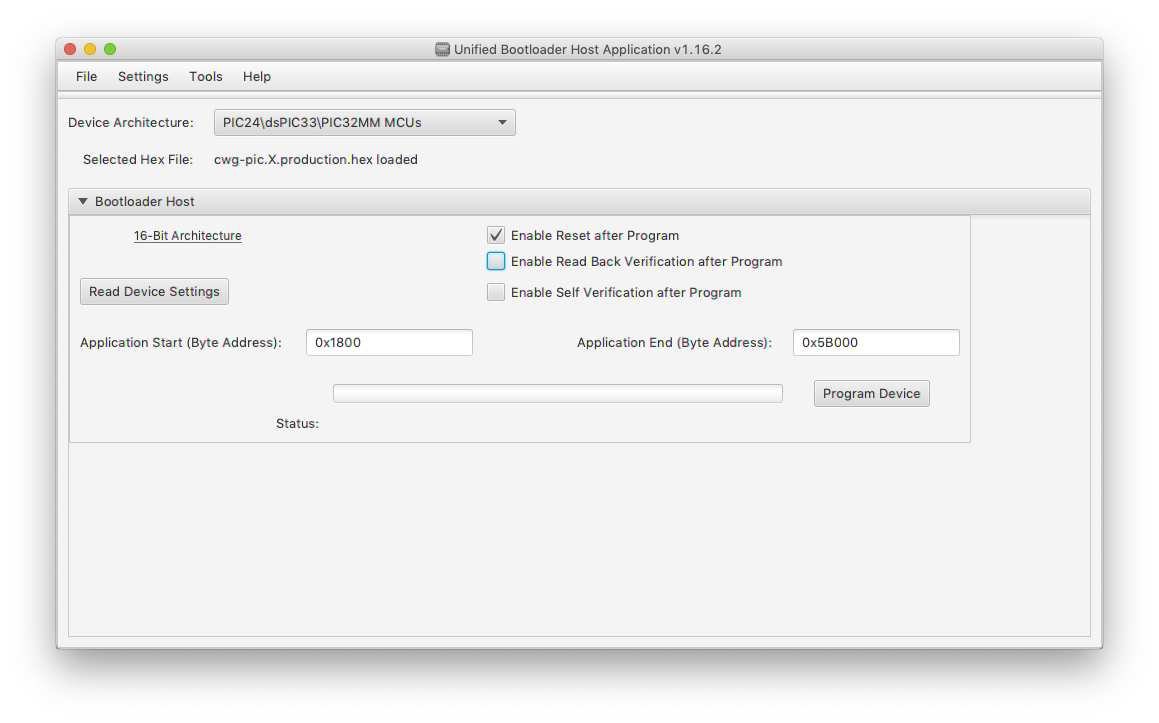Open the Device Architecture dropdown
The width and height of the screenshot is (1159, 723).
[364, 123]
